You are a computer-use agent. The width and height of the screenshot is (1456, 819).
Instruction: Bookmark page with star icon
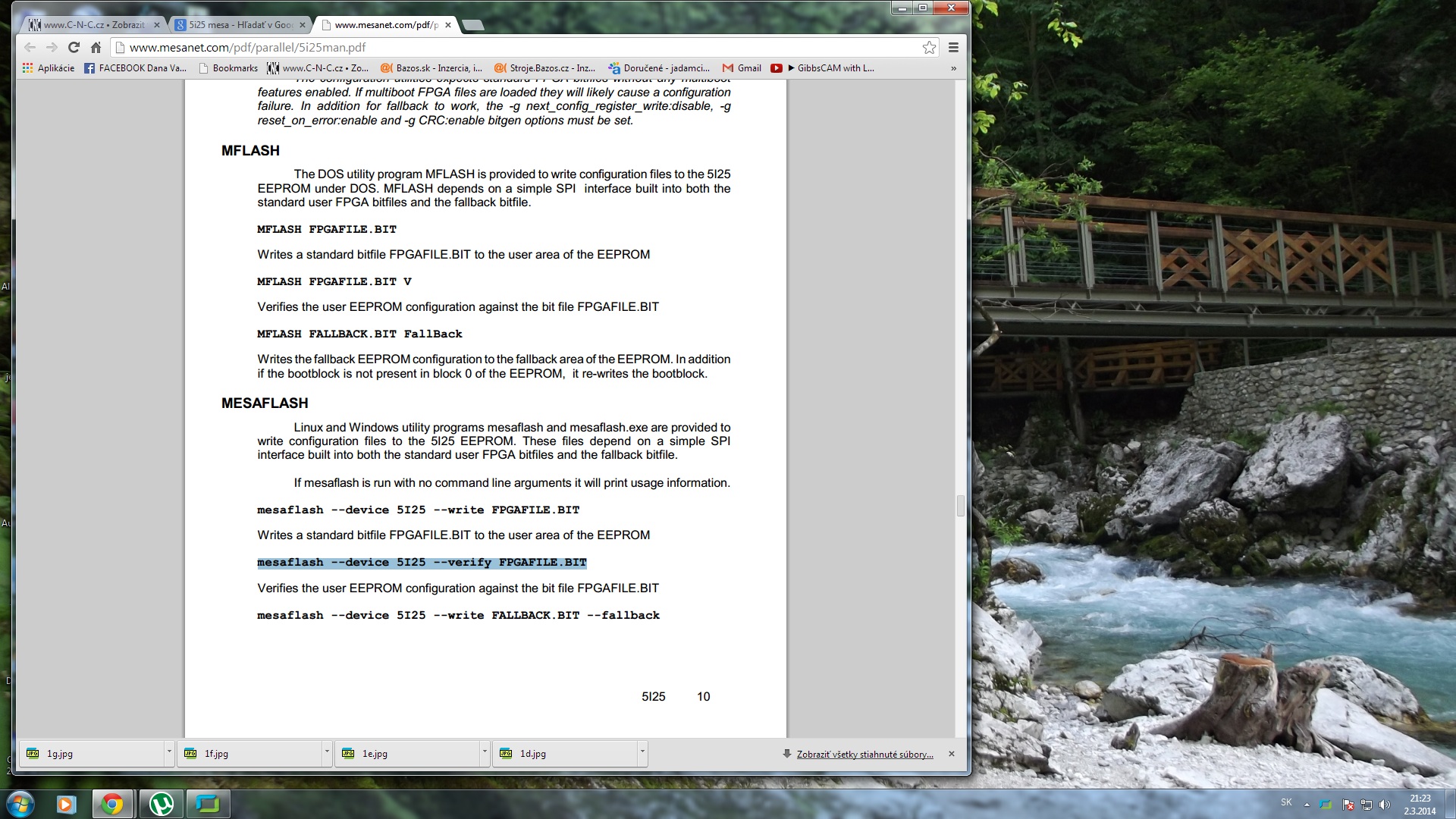(929, 47)
